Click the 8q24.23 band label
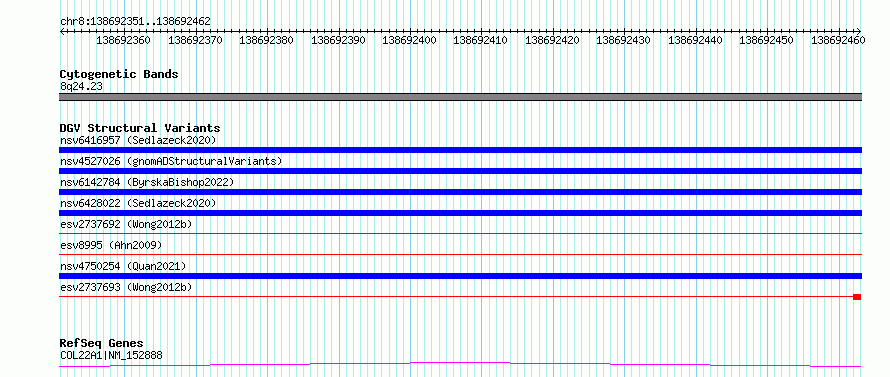This screenshot has height=377, width=890. (81, 87)
